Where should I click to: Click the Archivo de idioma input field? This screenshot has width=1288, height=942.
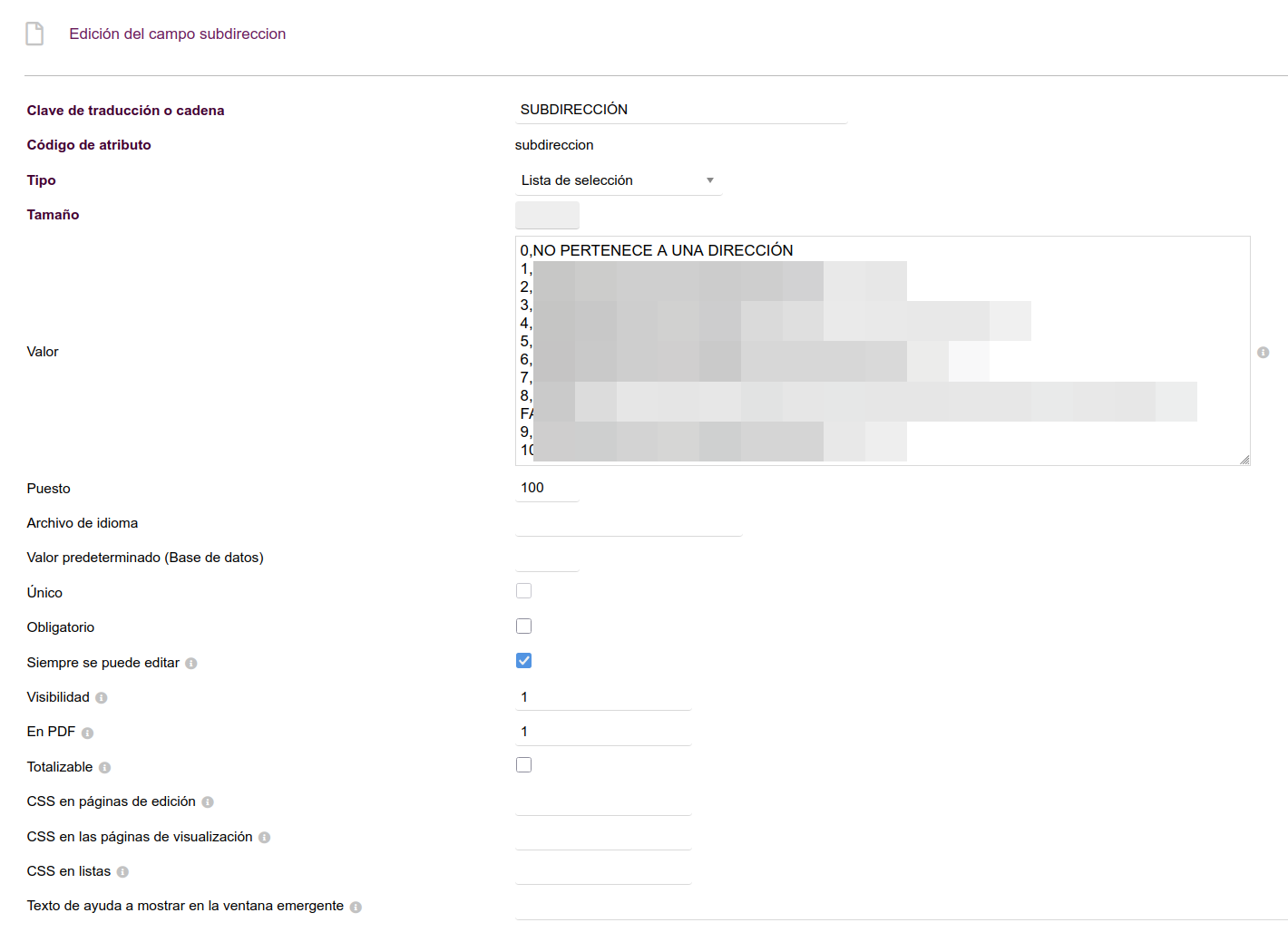tap(629, 523)
